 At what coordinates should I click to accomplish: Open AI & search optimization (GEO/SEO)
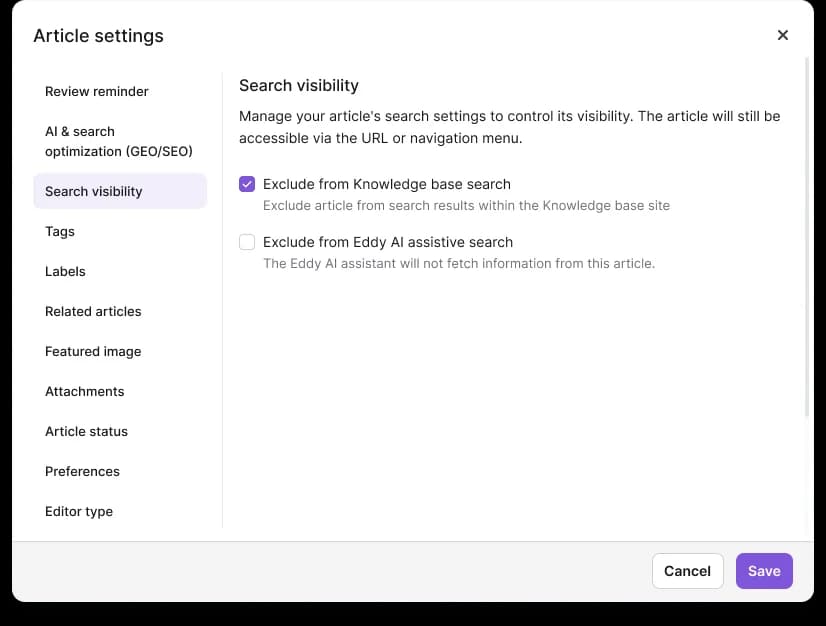pyautogui.click(x=120, y=141)
